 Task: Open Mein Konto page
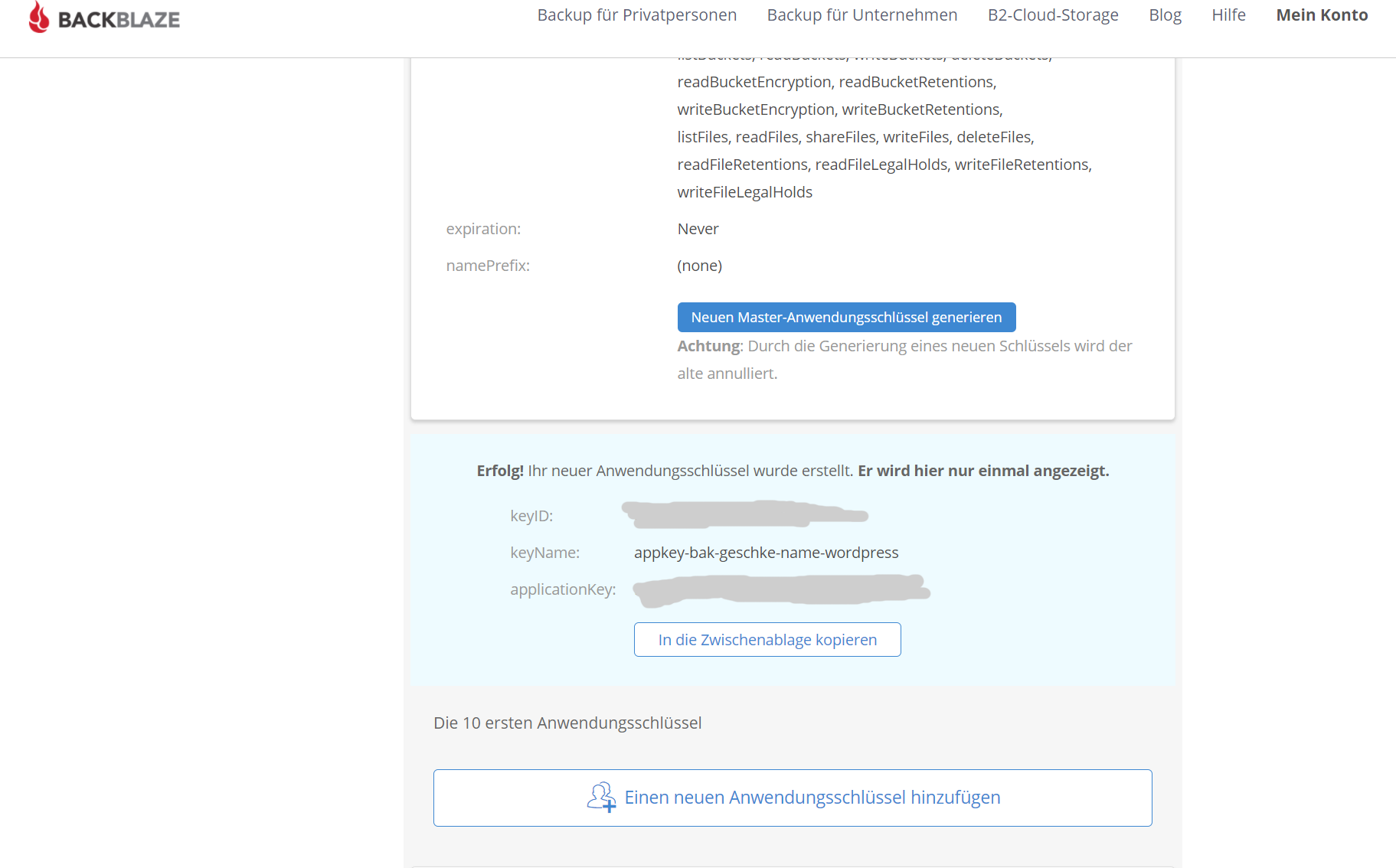(1322, 15)
